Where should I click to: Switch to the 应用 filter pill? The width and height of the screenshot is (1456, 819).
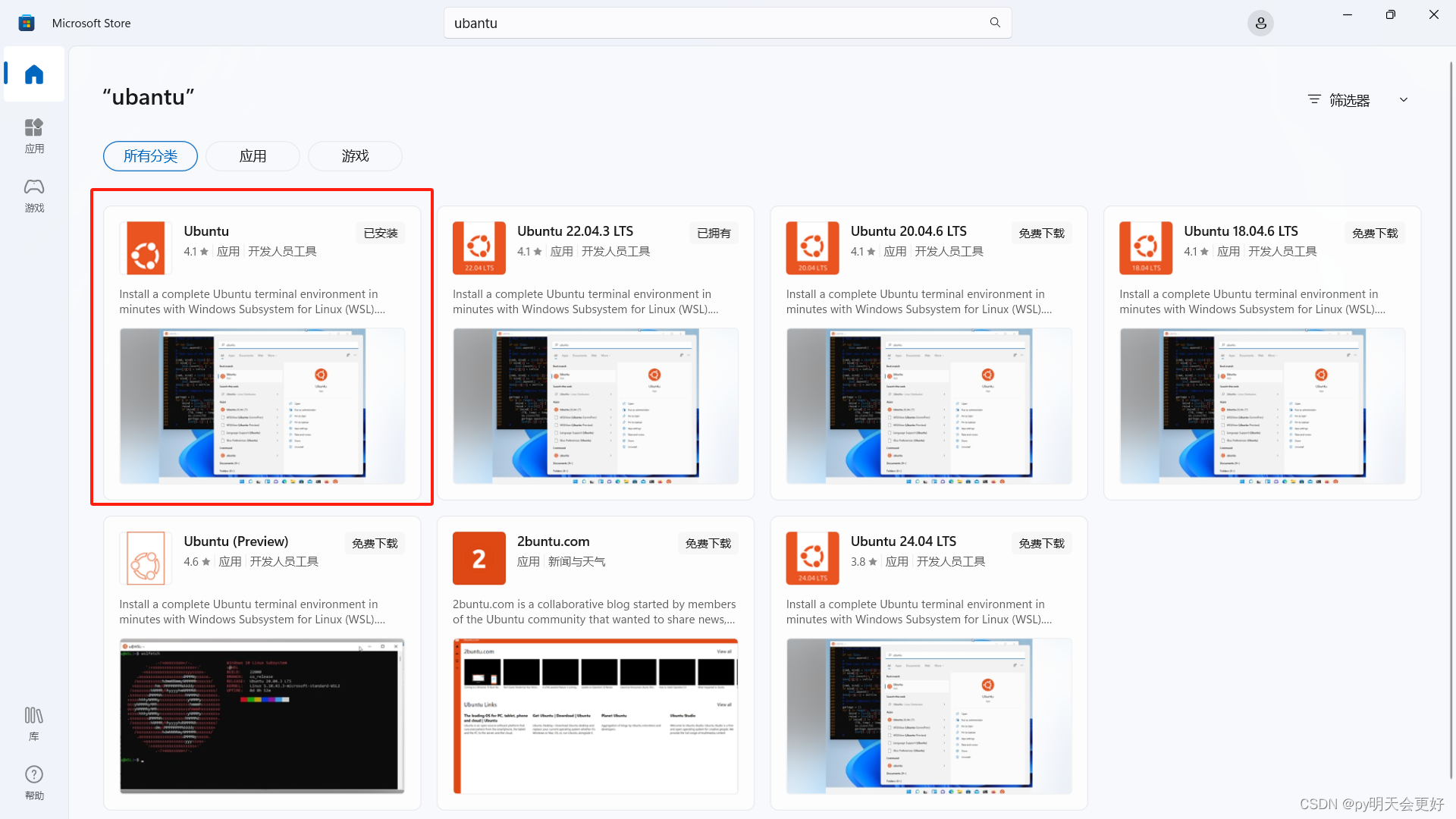point(253,156)
